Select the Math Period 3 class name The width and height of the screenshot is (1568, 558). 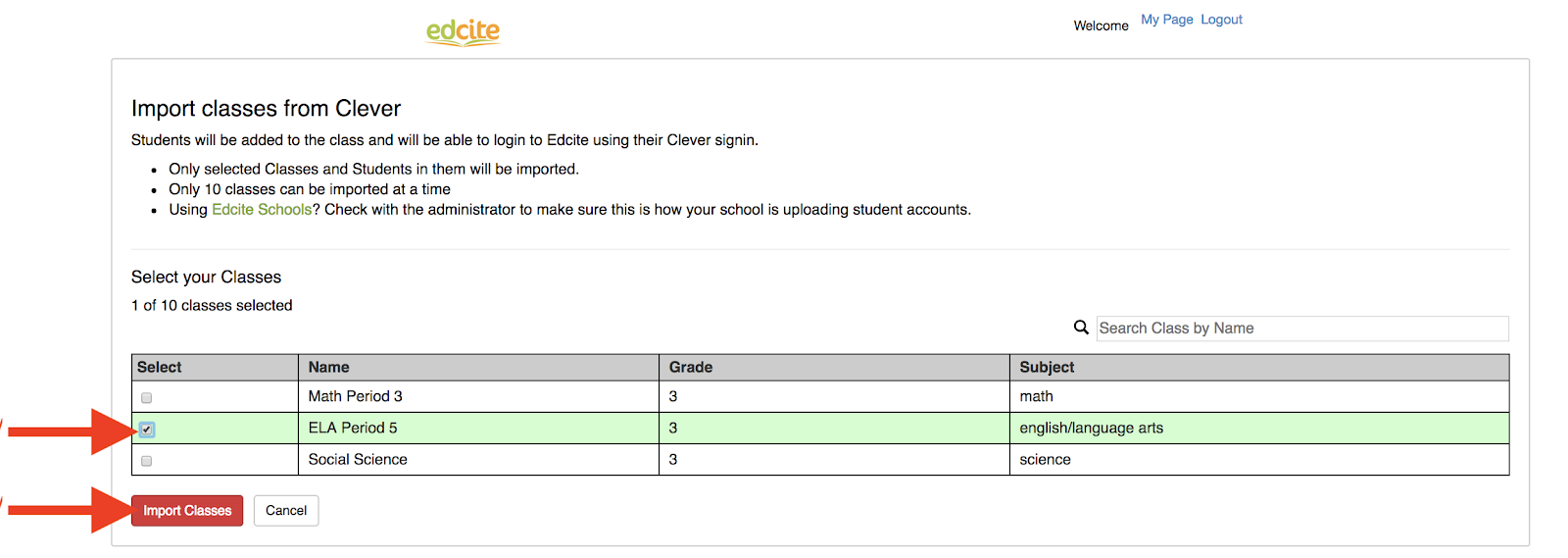pyautogui.click(x=355, y=396)
